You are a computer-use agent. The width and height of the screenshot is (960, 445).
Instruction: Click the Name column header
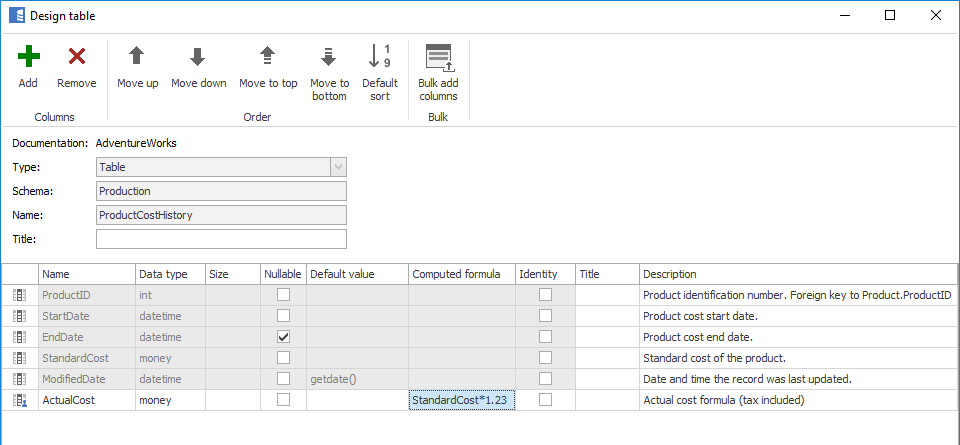[x=86, y=274]
